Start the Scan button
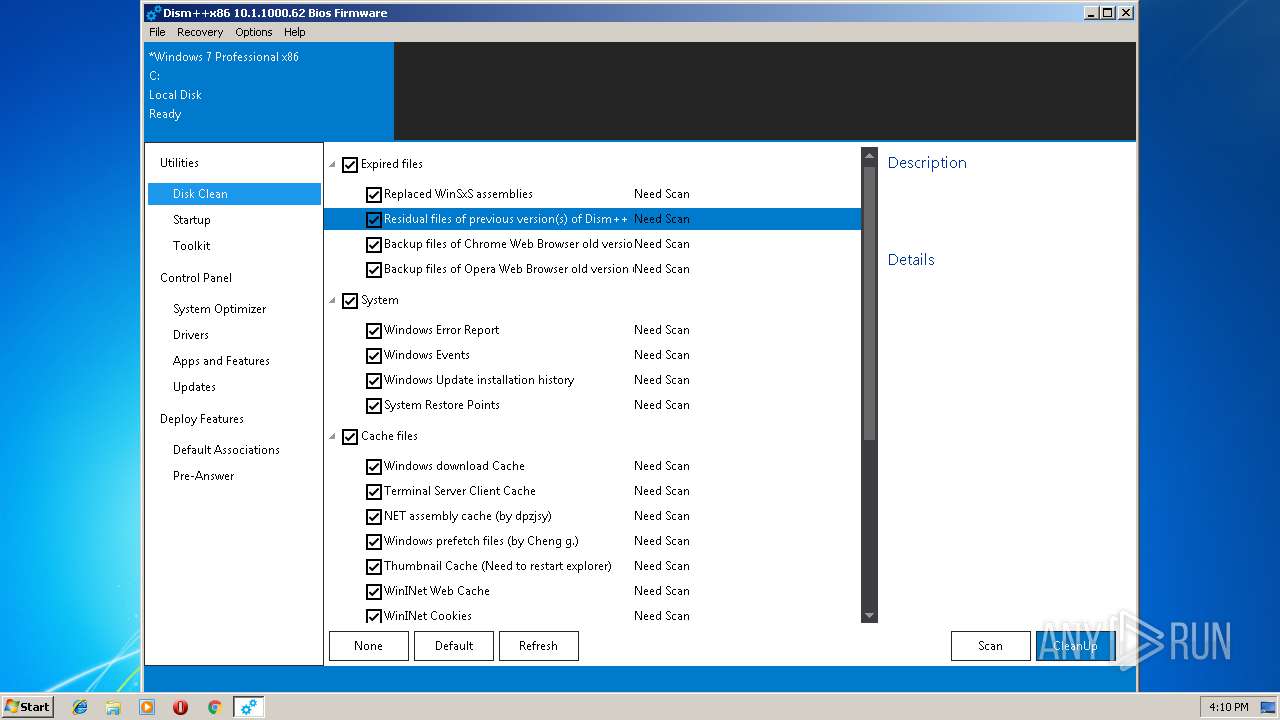The width and height of the screenshot is (1280, 720). pos(990,646)
